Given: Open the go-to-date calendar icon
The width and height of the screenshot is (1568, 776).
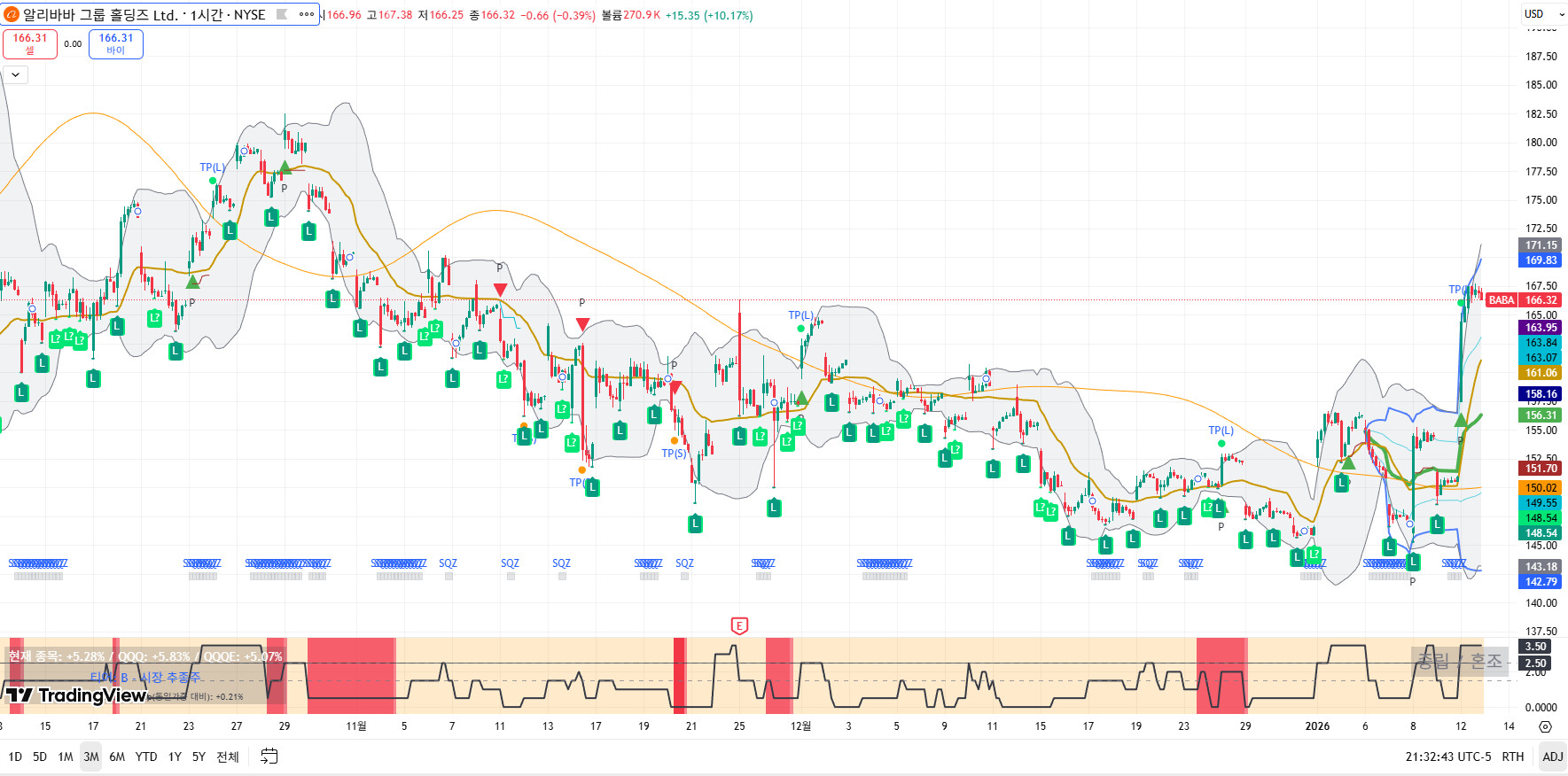Looking at the screenshot, I should 269,757.
